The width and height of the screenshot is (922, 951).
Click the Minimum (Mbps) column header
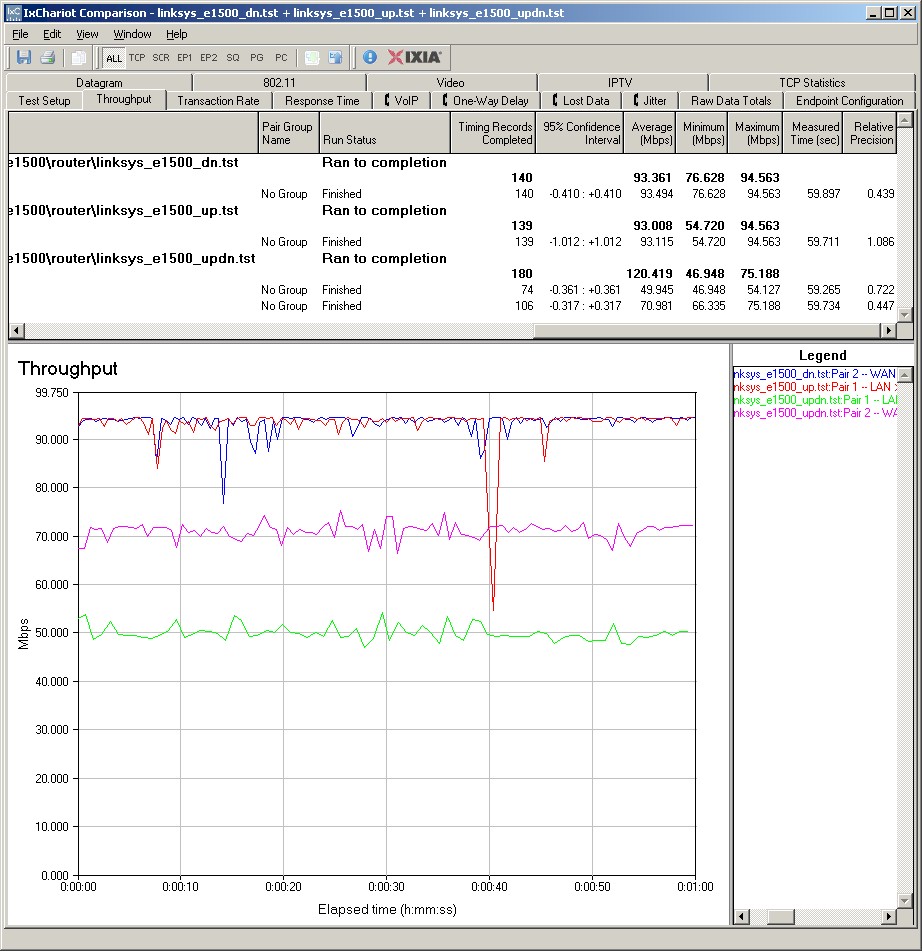701,133
